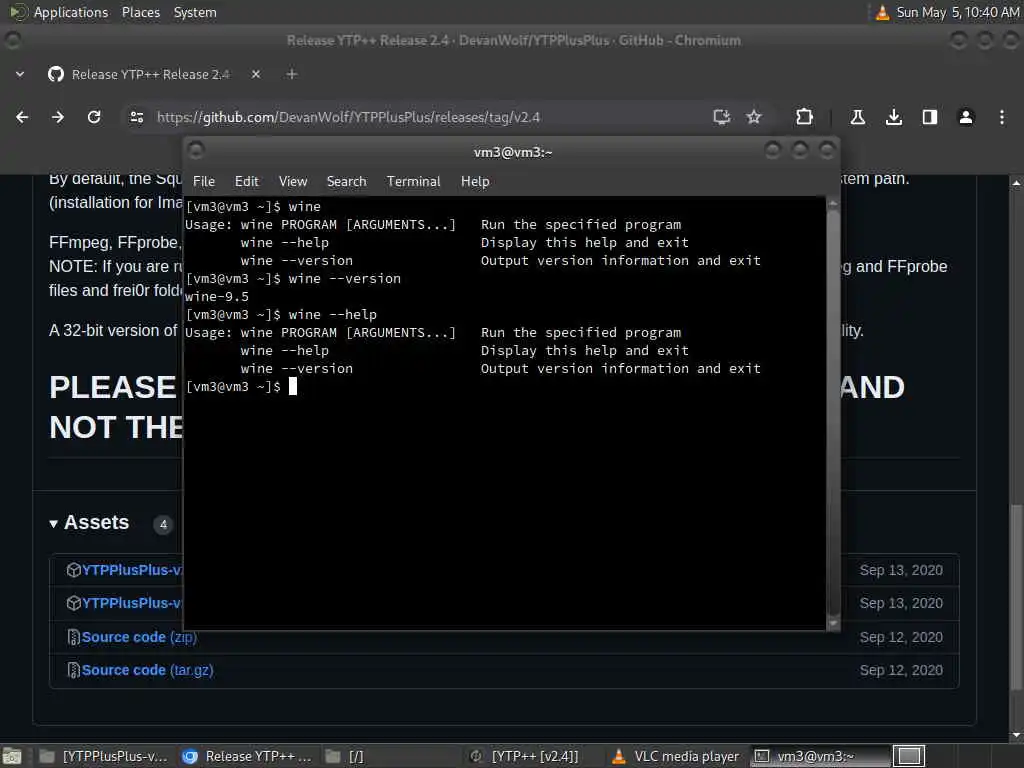The width and height of the screenshot is (1024, 768).
Task: Download the first YTPlusPlus-v package asset
Action: pos(132,570)
